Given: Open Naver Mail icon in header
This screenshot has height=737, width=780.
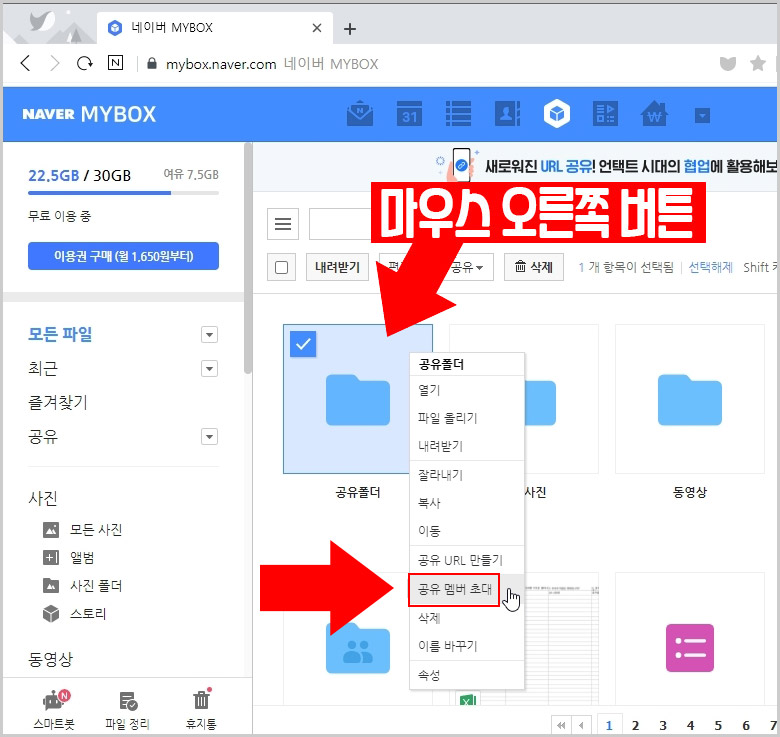Looking at the screenshot, I should click(360, 114).
